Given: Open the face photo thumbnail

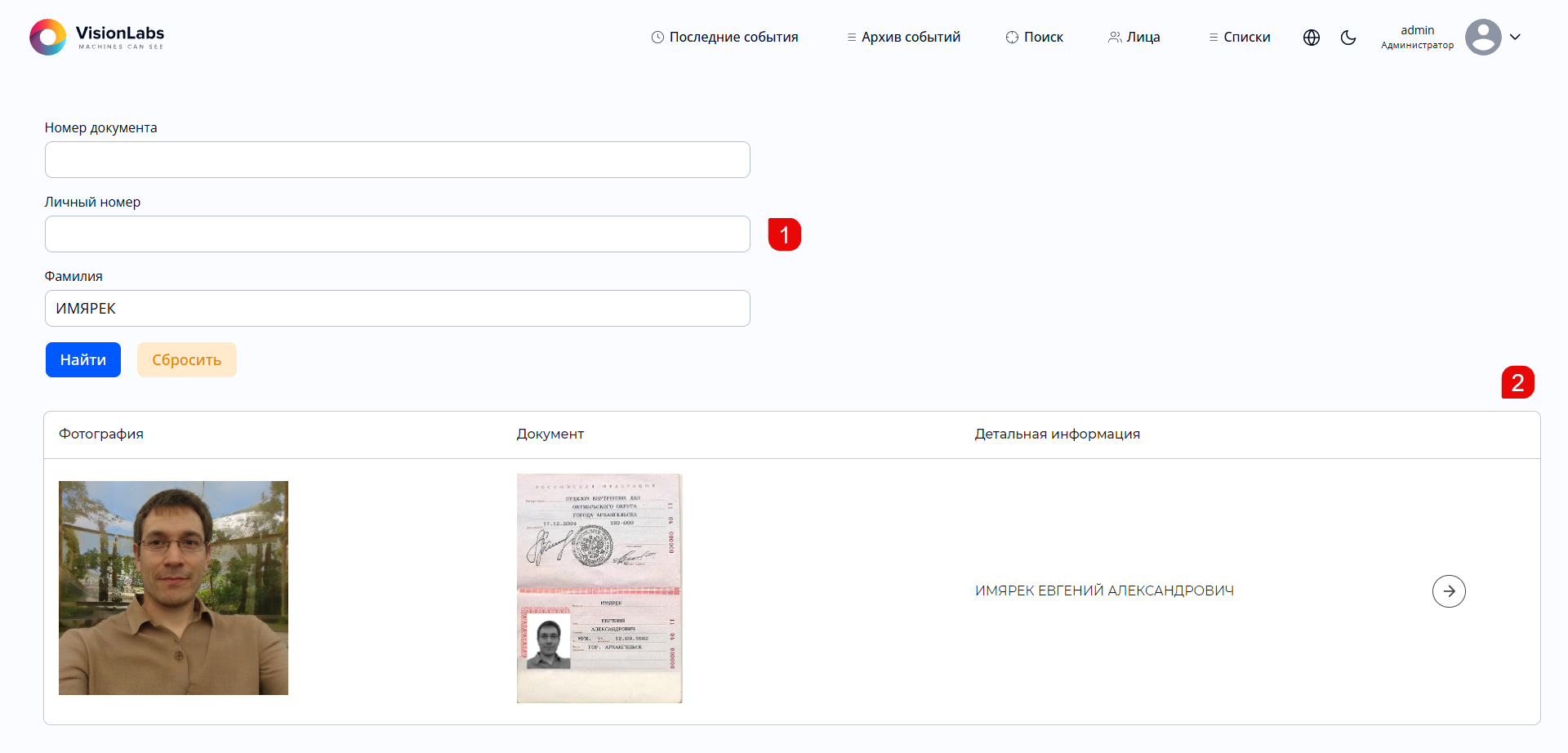Looking at the screenshot, I should 173,588.
